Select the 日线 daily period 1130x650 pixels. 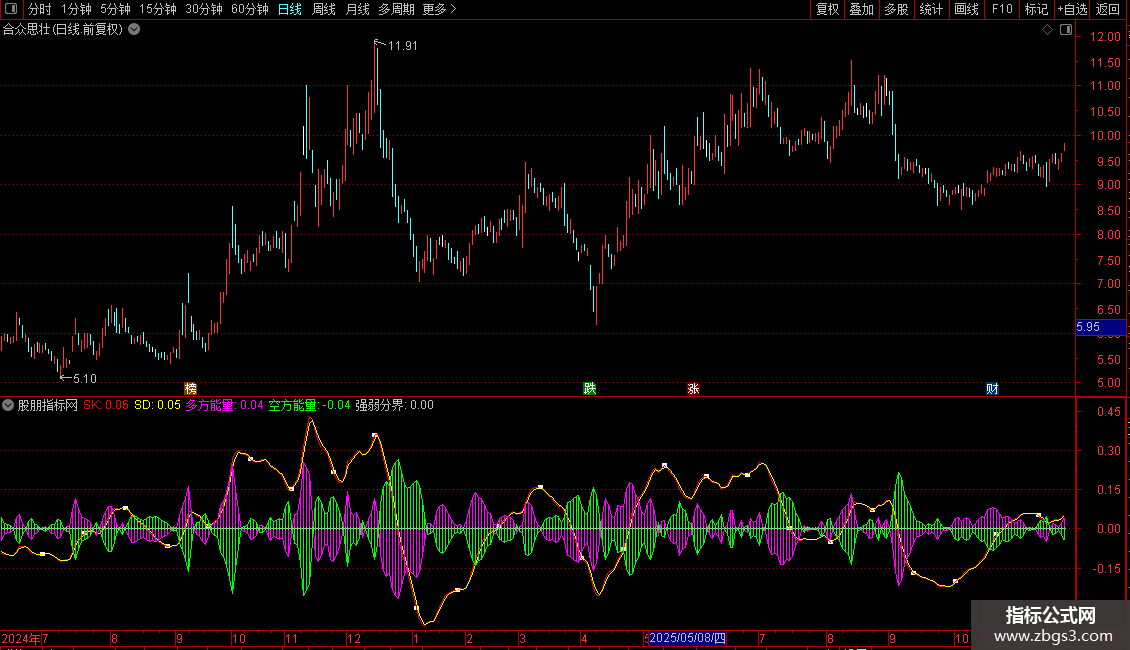(x=290, y=9)
